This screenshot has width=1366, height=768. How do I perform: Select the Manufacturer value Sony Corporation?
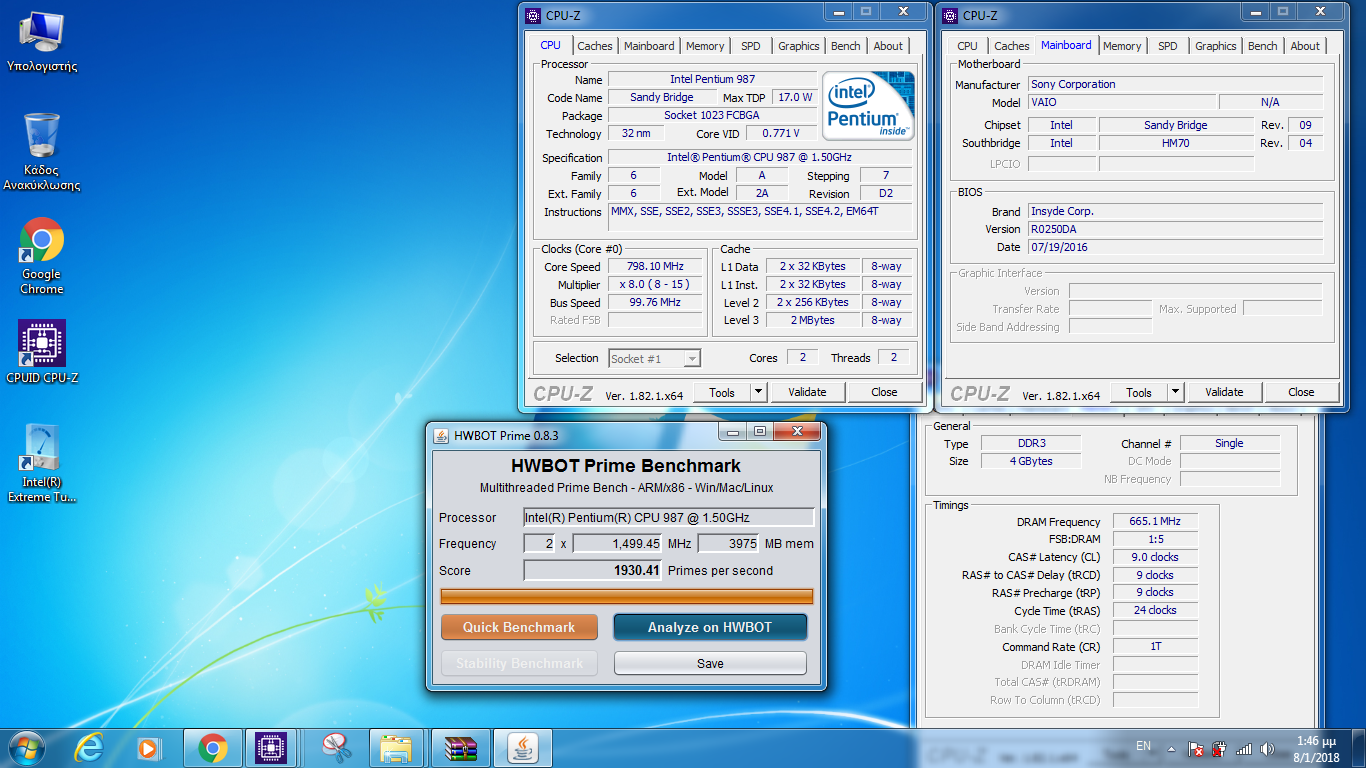[x=1175, y=85]
